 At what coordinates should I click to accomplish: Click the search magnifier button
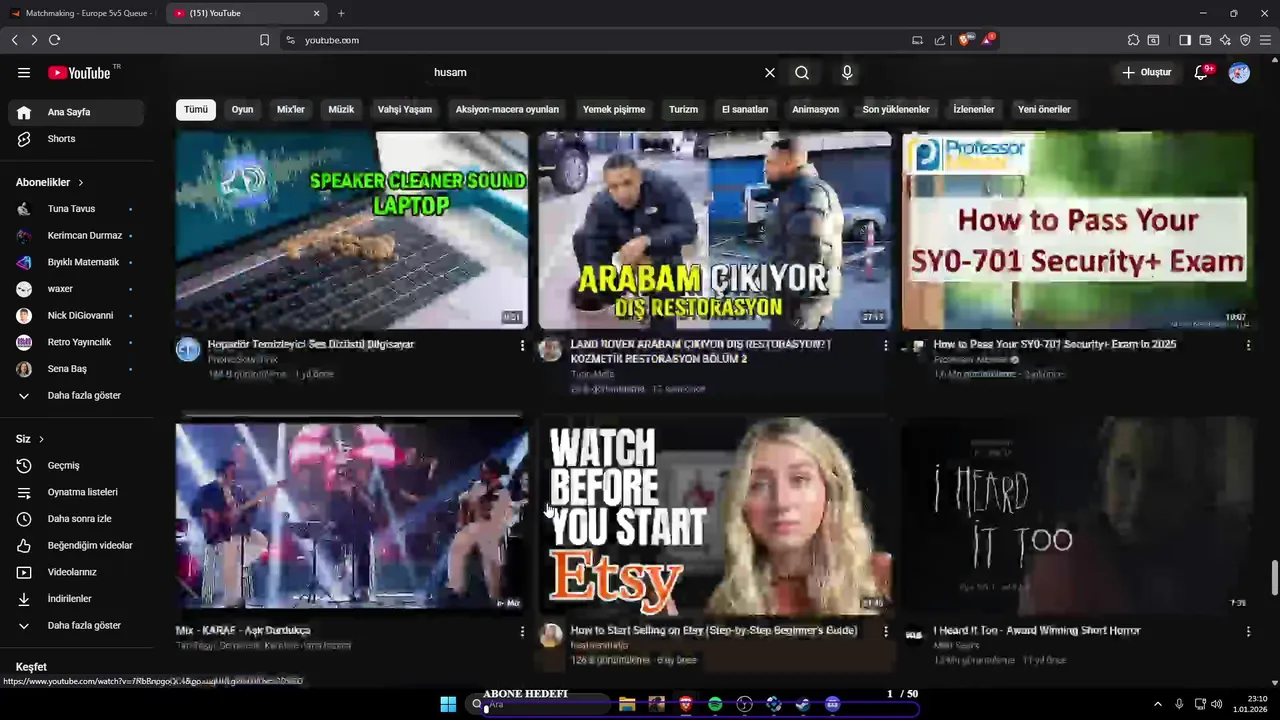coord(802,72)
